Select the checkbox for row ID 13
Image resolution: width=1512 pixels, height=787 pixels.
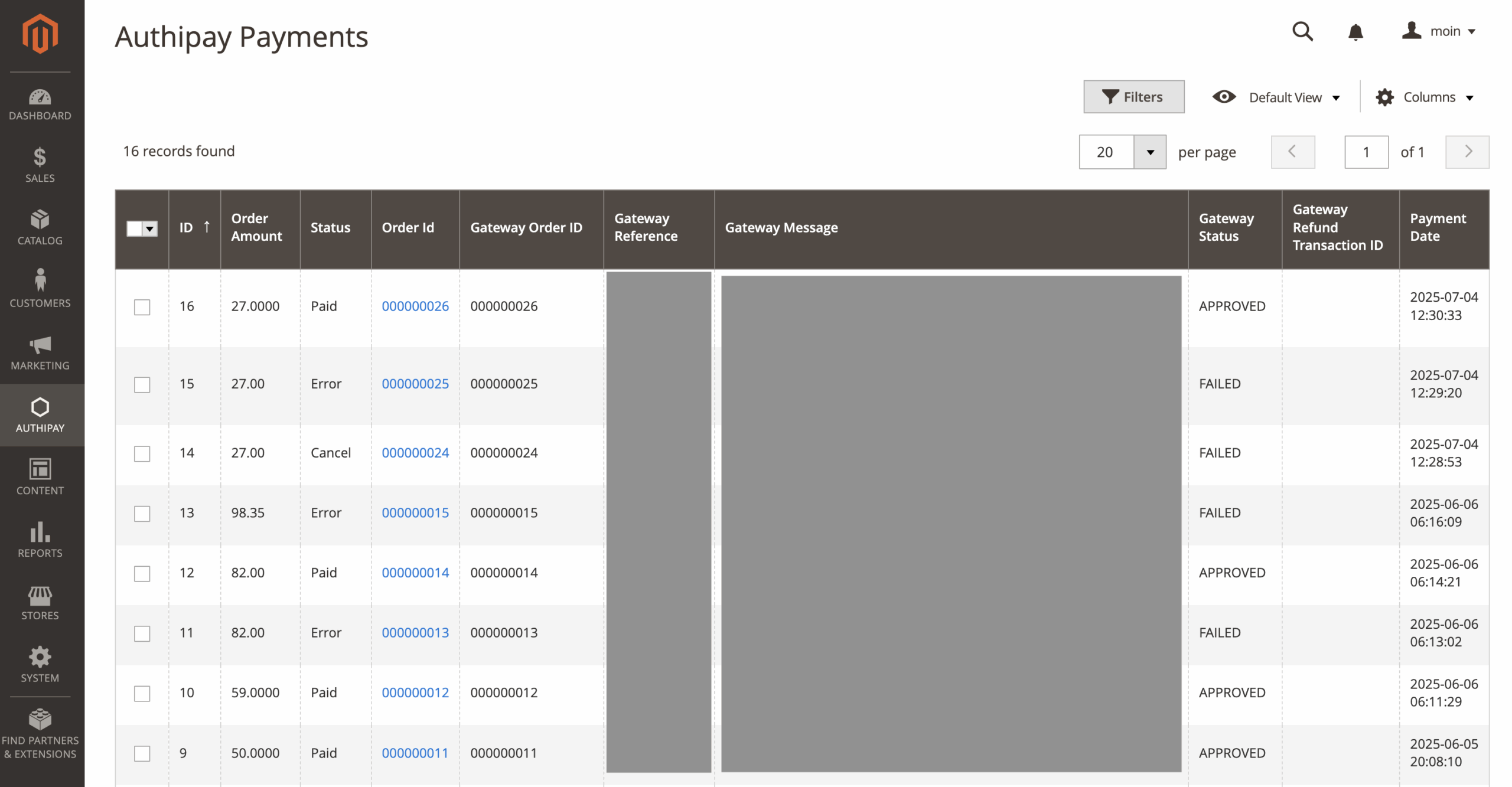tap(142, 514)
